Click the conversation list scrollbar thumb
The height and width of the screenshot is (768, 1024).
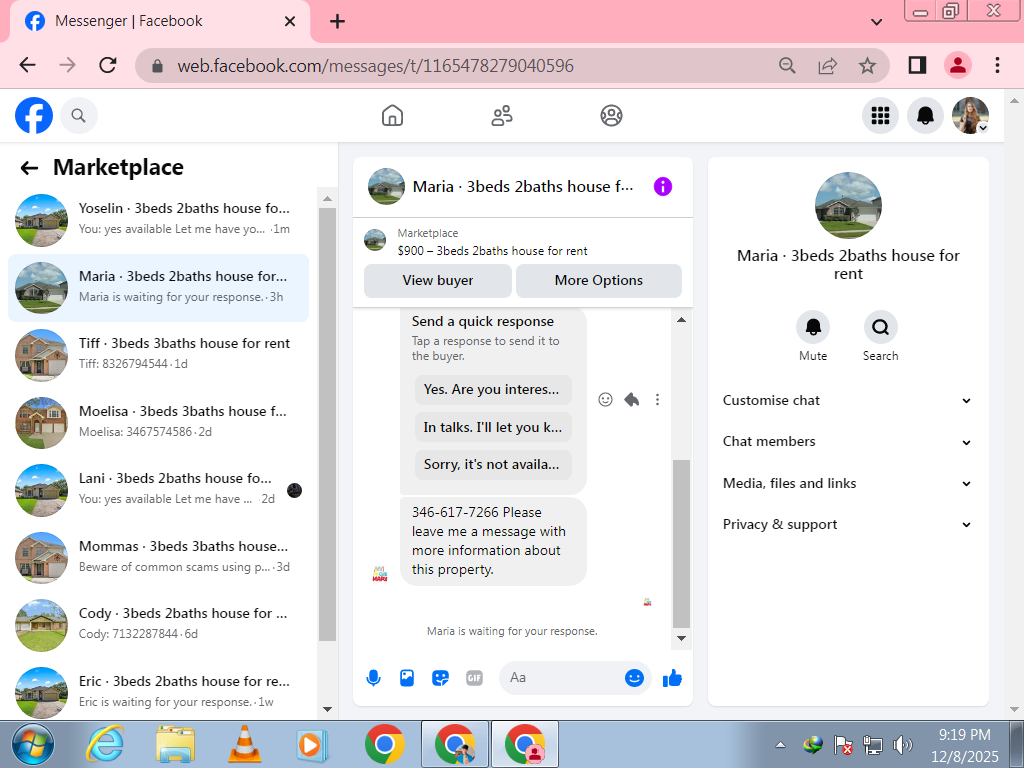[x=327, y=424]
